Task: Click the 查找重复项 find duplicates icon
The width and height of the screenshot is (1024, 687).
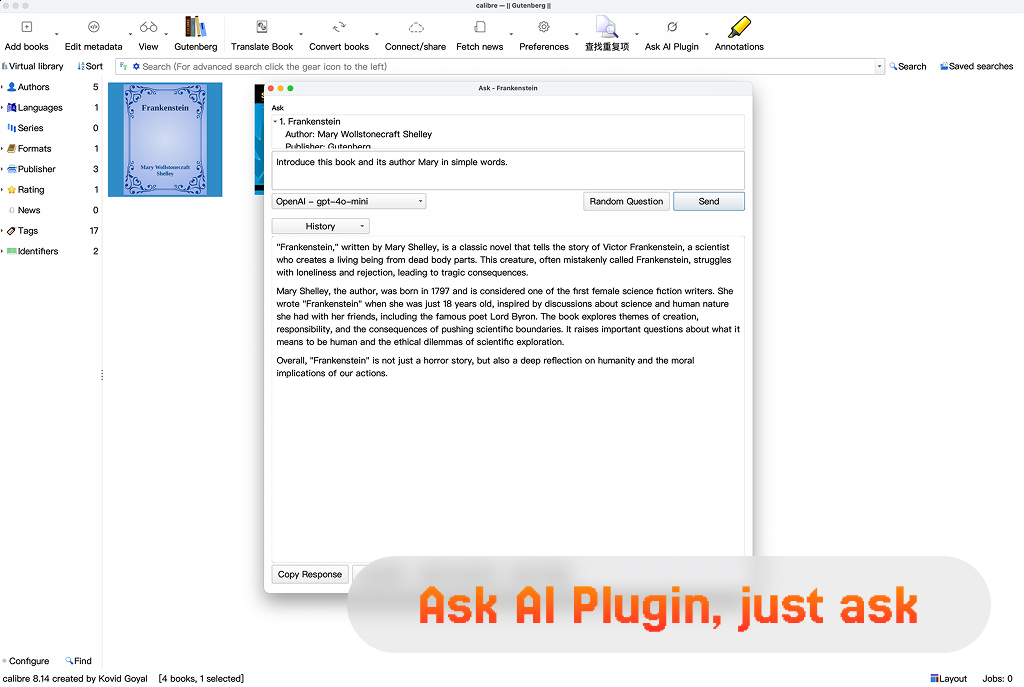Action: point(607,27)
